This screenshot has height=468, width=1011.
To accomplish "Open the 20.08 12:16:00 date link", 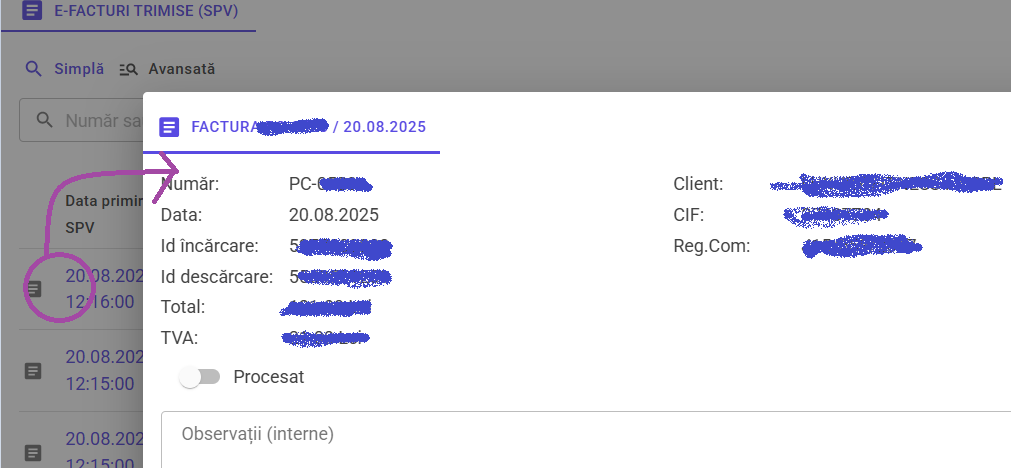I will [104, 289].
